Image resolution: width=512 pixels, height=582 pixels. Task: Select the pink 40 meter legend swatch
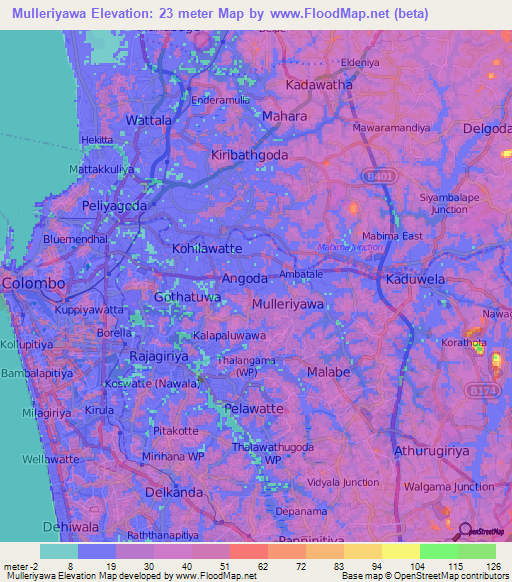[x=211, y=551]
